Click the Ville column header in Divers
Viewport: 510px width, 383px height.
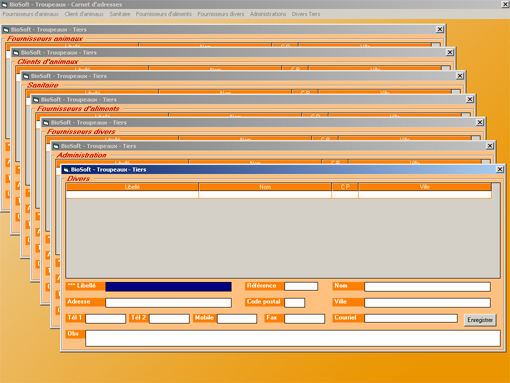tap(425, 187)
